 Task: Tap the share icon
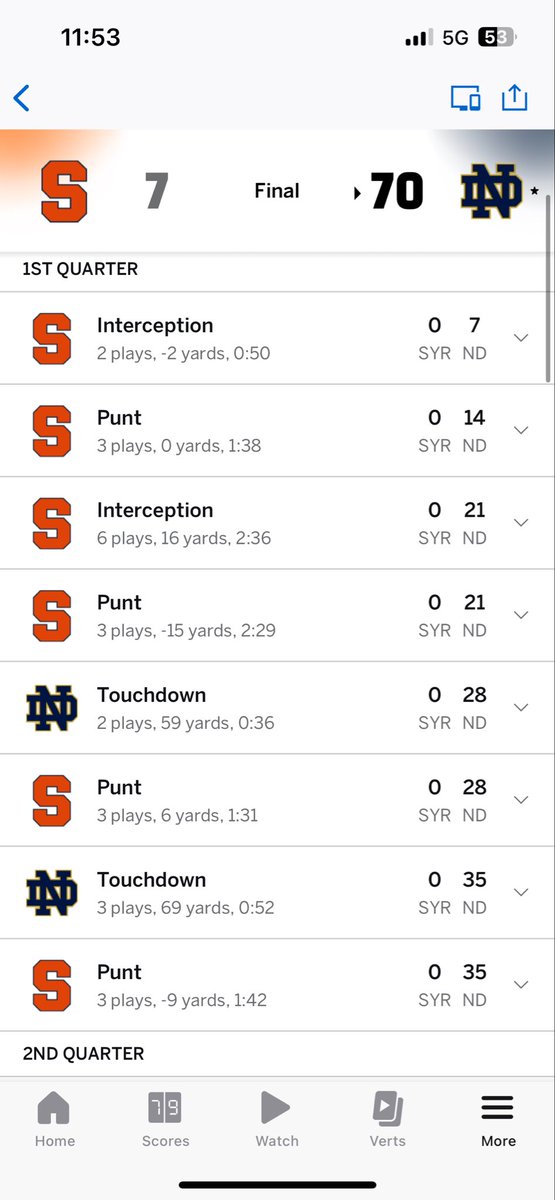pos(514,97)
